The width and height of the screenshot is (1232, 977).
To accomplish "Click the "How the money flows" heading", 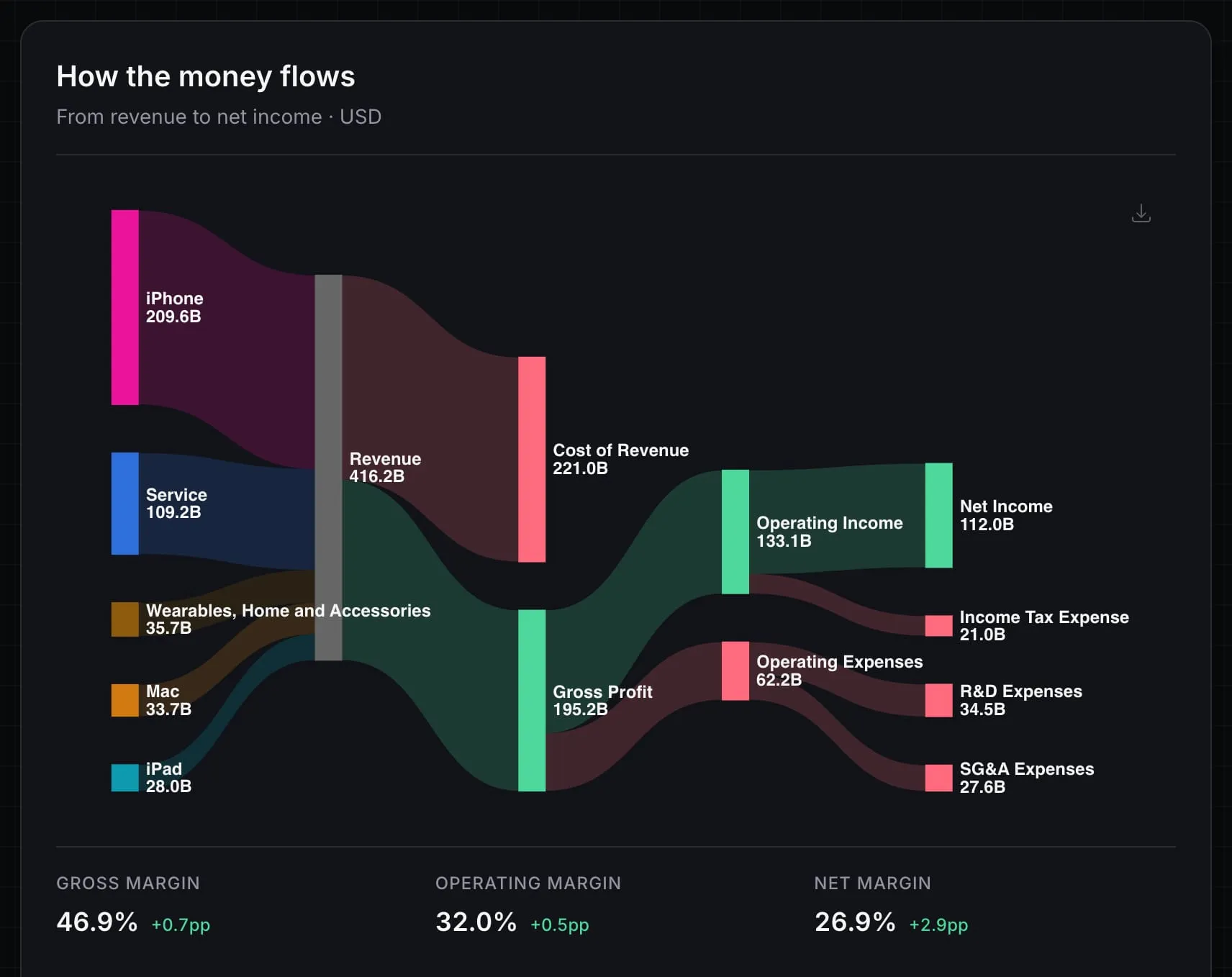I will [206, 76].
